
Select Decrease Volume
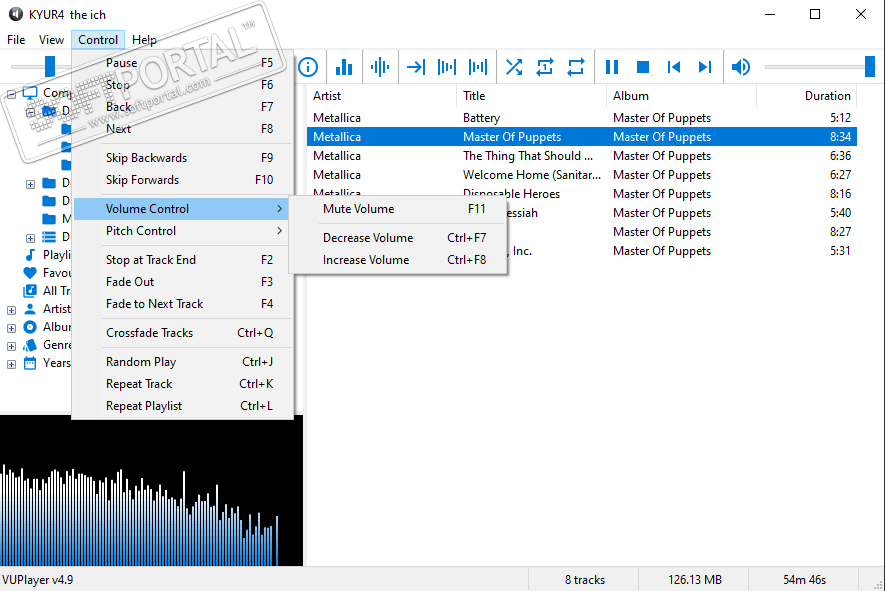398,238
